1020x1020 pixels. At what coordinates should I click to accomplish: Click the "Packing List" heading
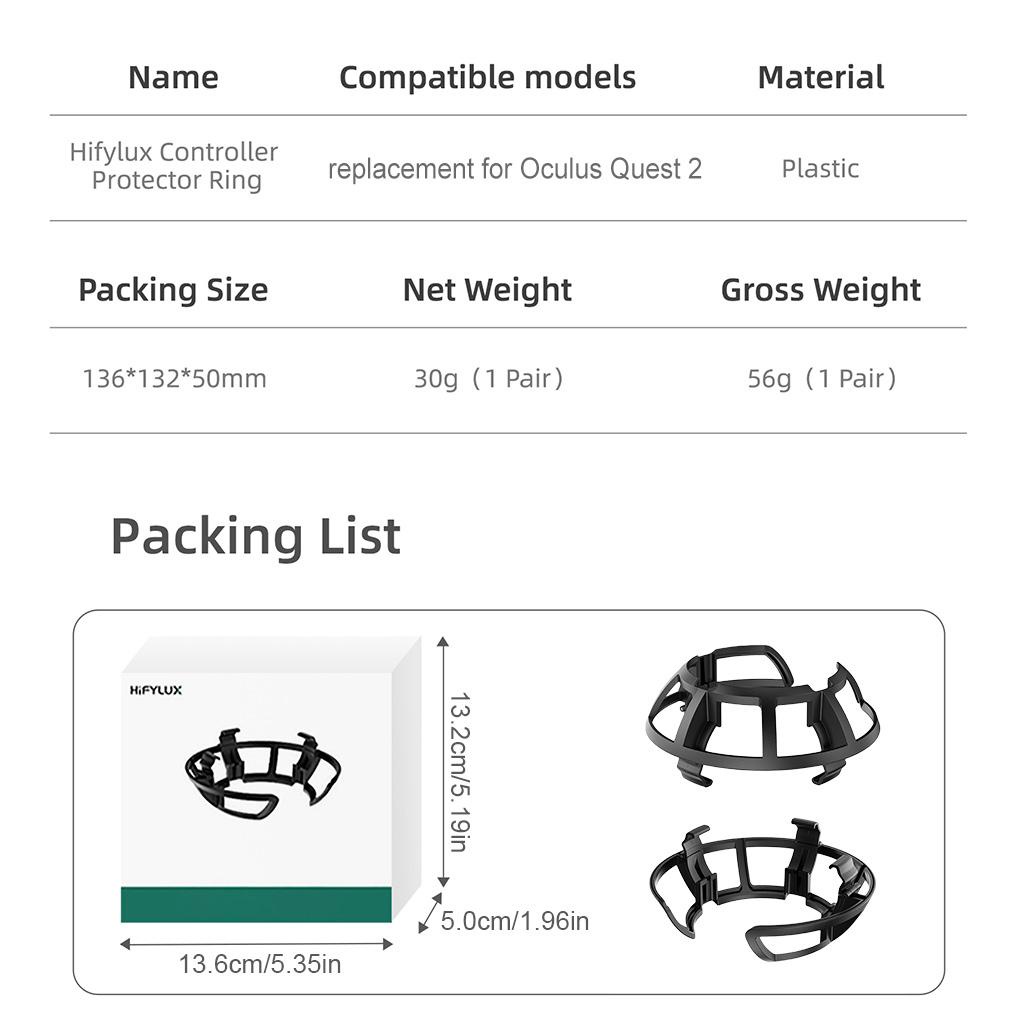coord(255,536)
